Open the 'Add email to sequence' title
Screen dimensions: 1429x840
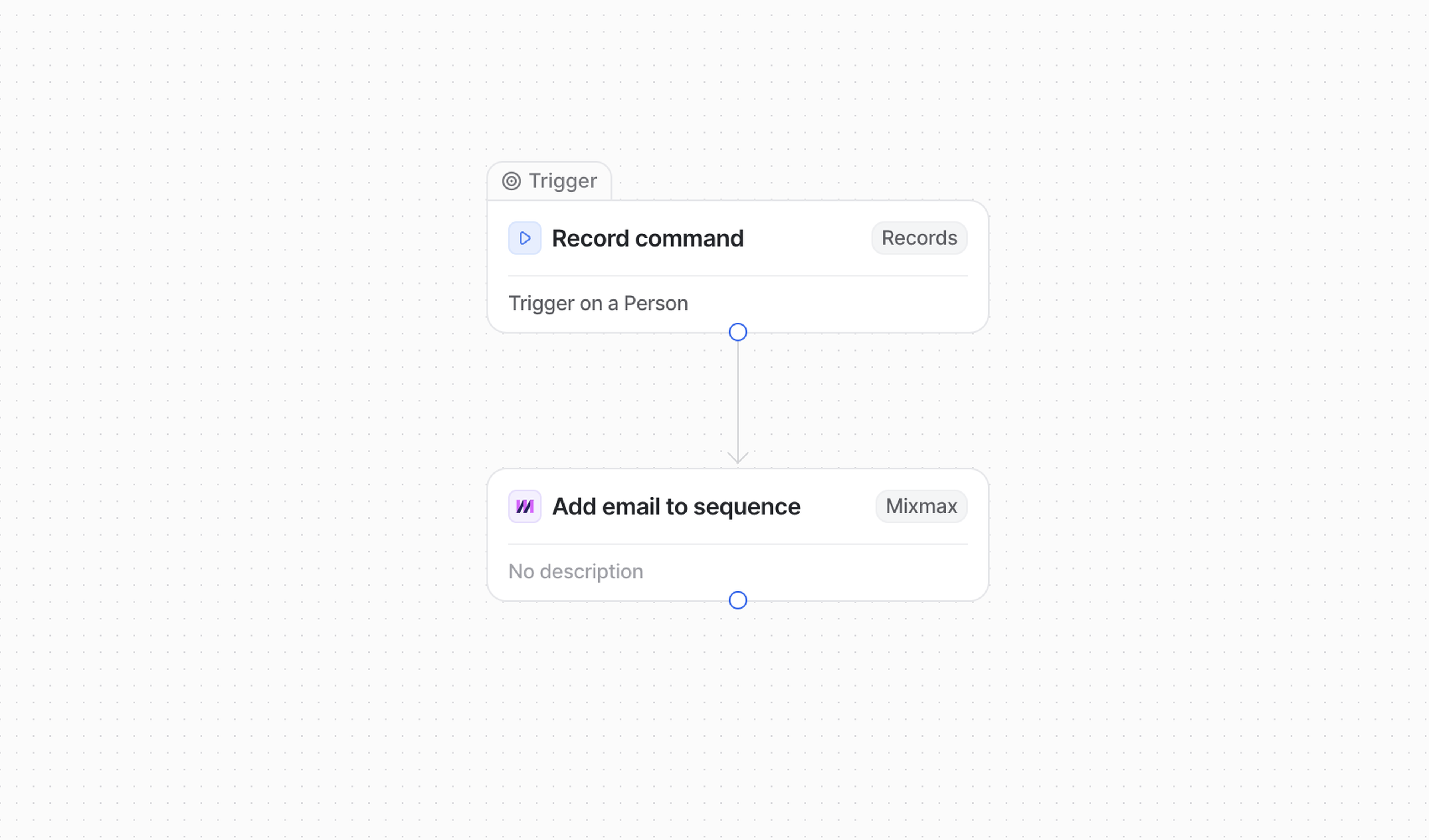coord(676,507)
